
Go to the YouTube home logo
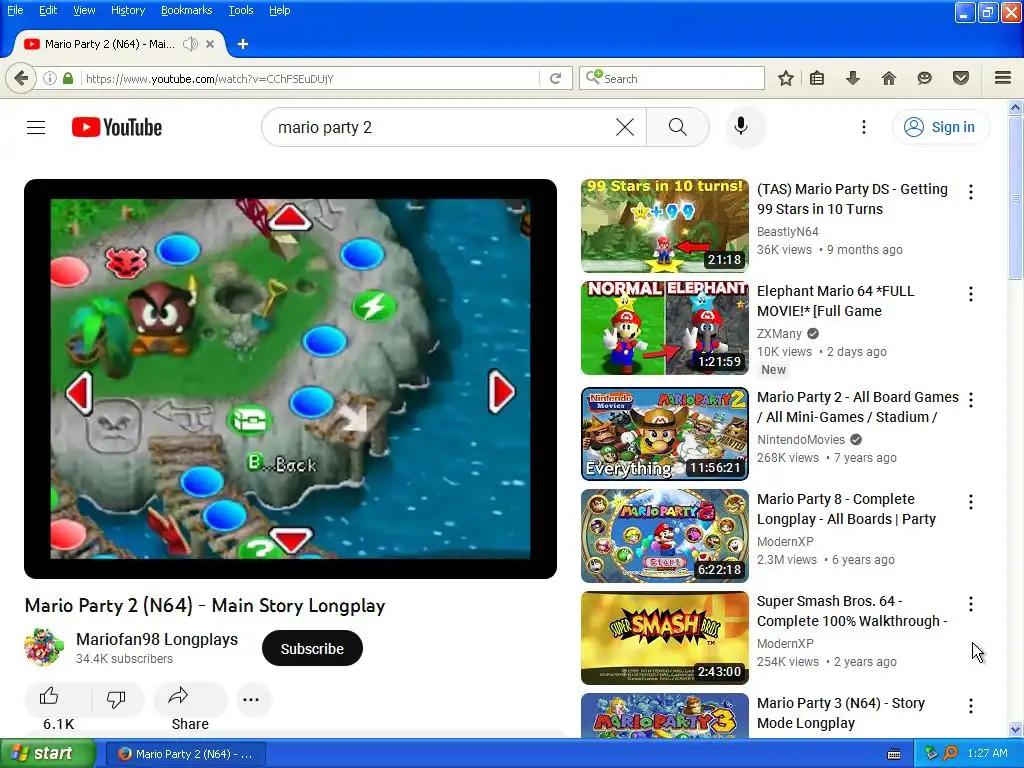tap(117, 127)
